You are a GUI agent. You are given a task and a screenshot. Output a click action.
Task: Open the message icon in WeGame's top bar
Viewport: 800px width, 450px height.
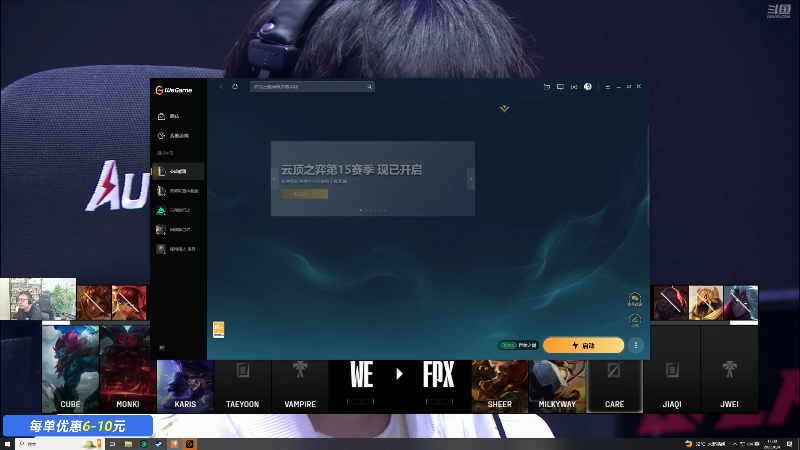click(560, 87)
